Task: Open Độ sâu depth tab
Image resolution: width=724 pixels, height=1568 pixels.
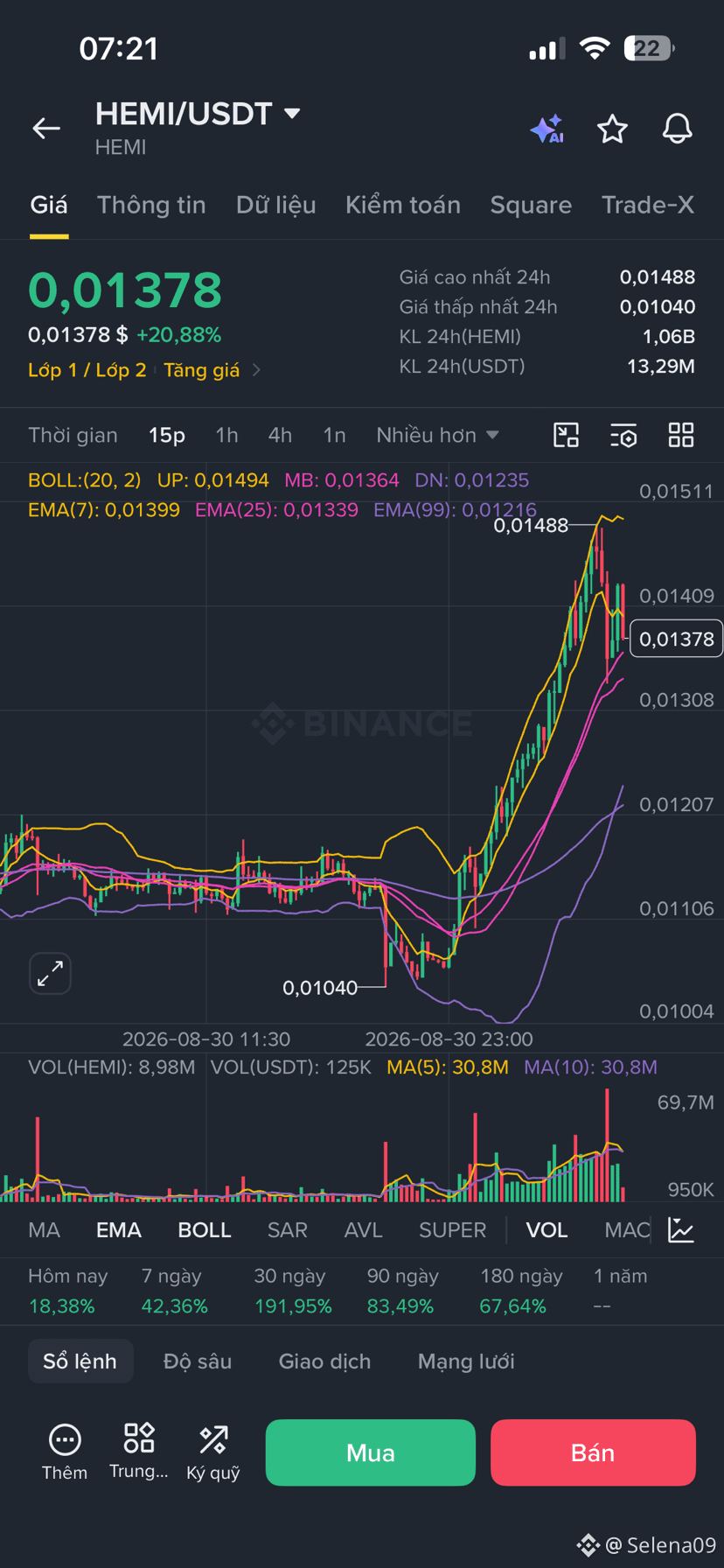Action: click(x=198, y=1361)
